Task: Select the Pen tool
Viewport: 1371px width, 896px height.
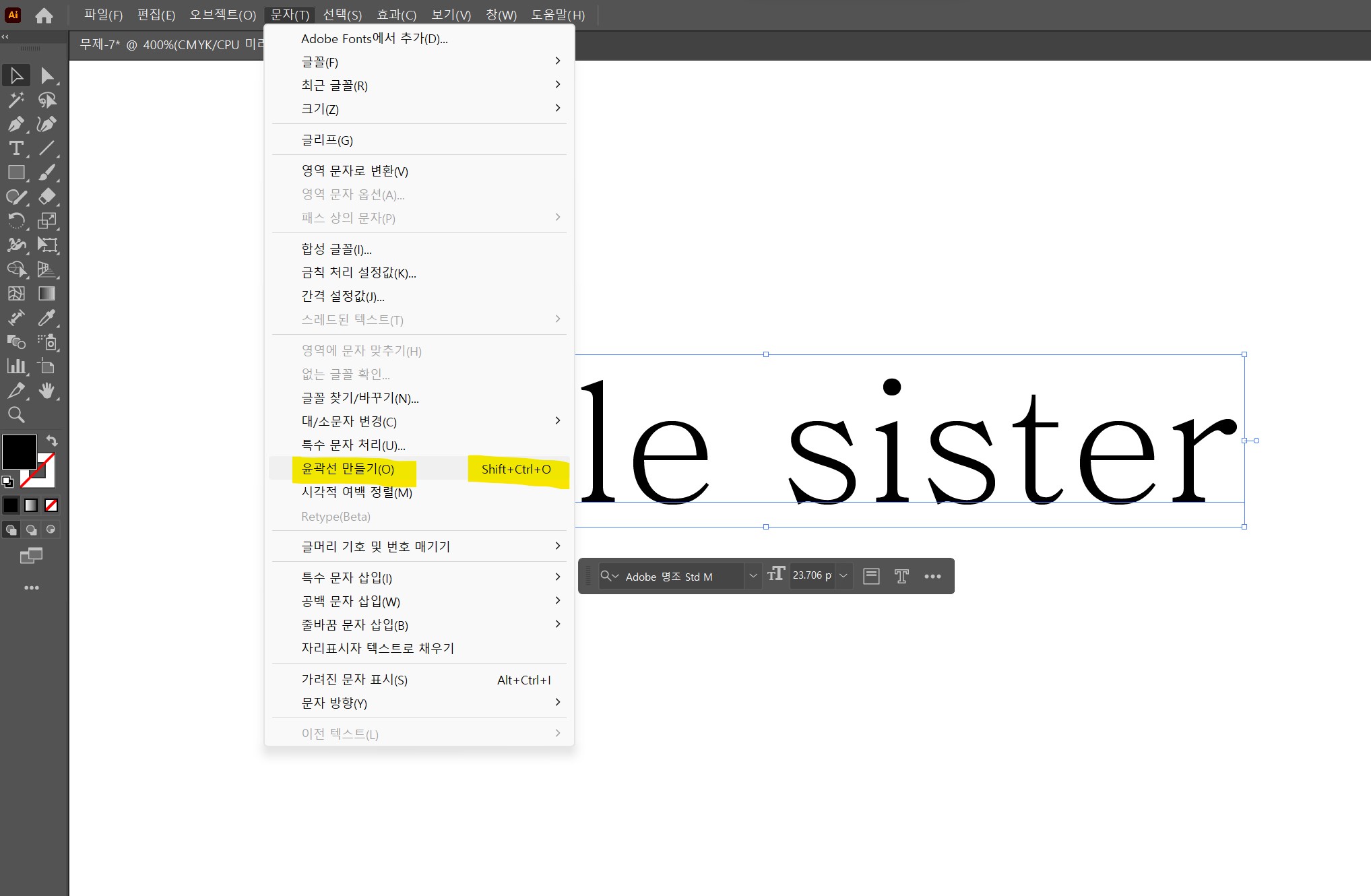Action: pos(16,124)
